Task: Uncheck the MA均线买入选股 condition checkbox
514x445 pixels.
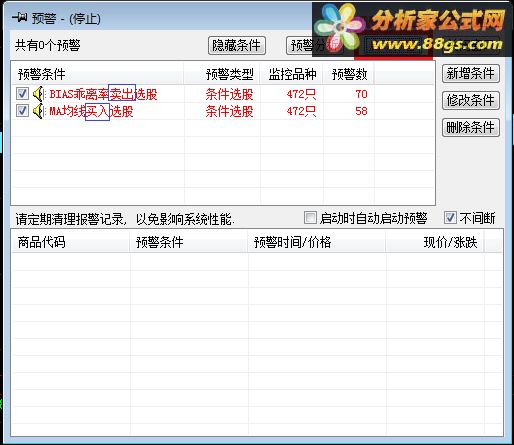Action: (x=22, y=111)
